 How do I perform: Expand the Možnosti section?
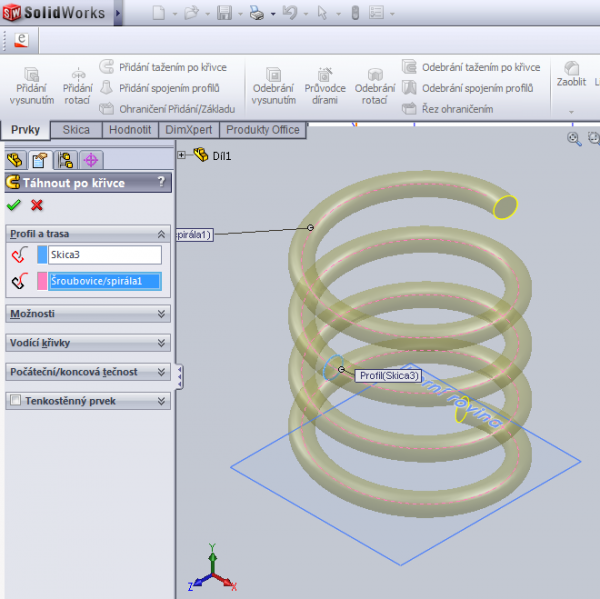coord(87,314)
